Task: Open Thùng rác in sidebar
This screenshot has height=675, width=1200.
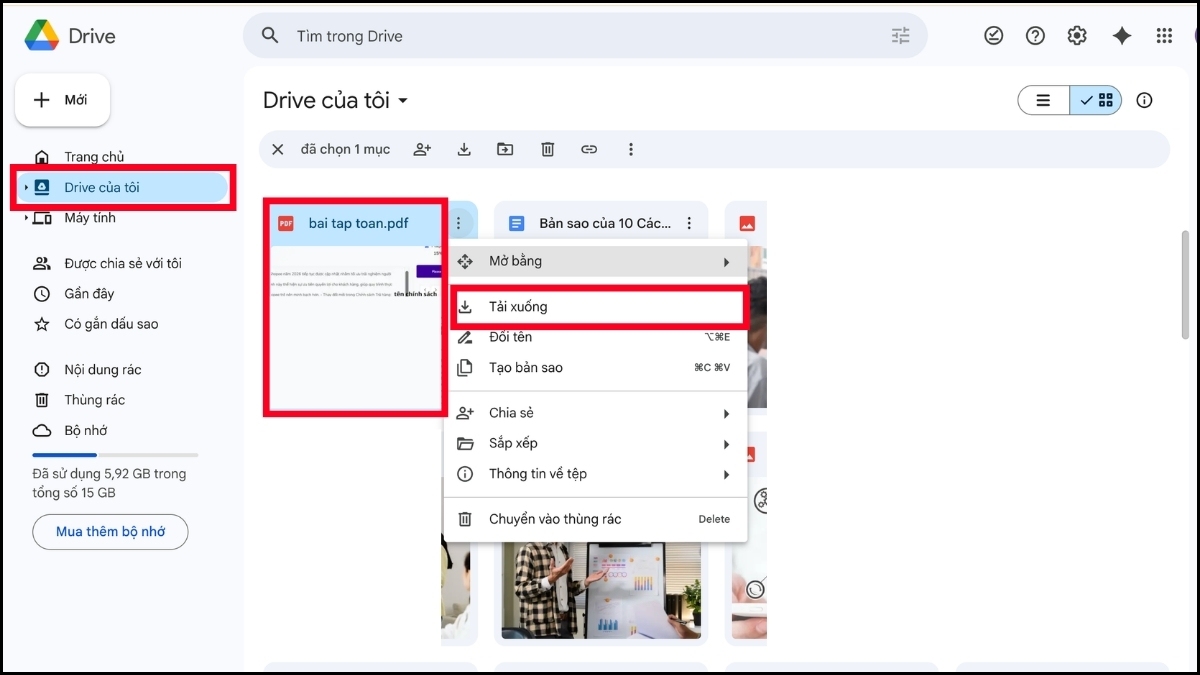Action: pos(94,400)
